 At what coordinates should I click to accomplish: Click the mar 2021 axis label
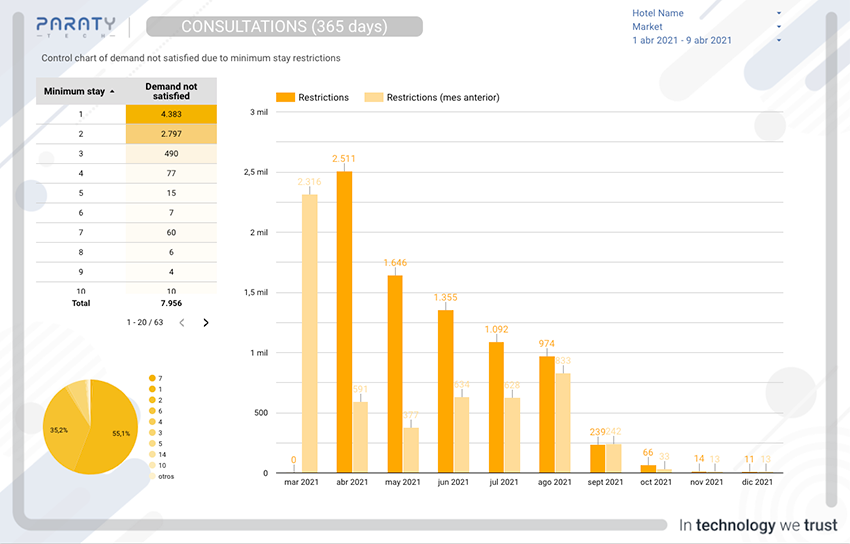[301, 482]
